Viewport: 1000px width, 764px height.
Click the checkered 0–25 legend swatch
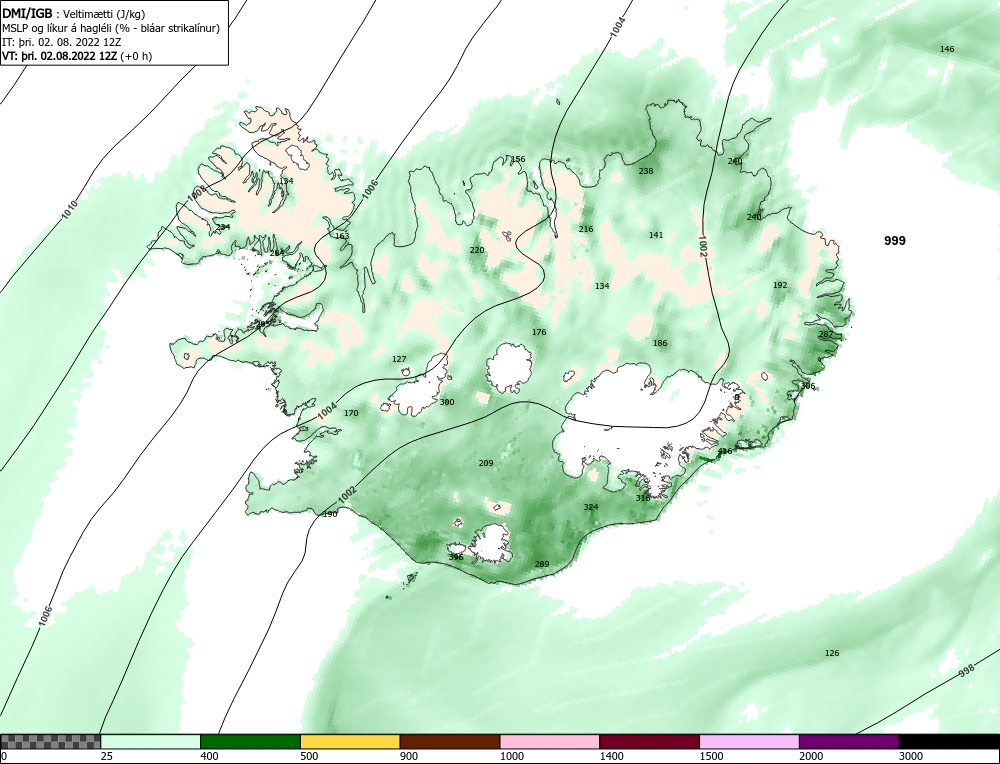click(50, 741)
